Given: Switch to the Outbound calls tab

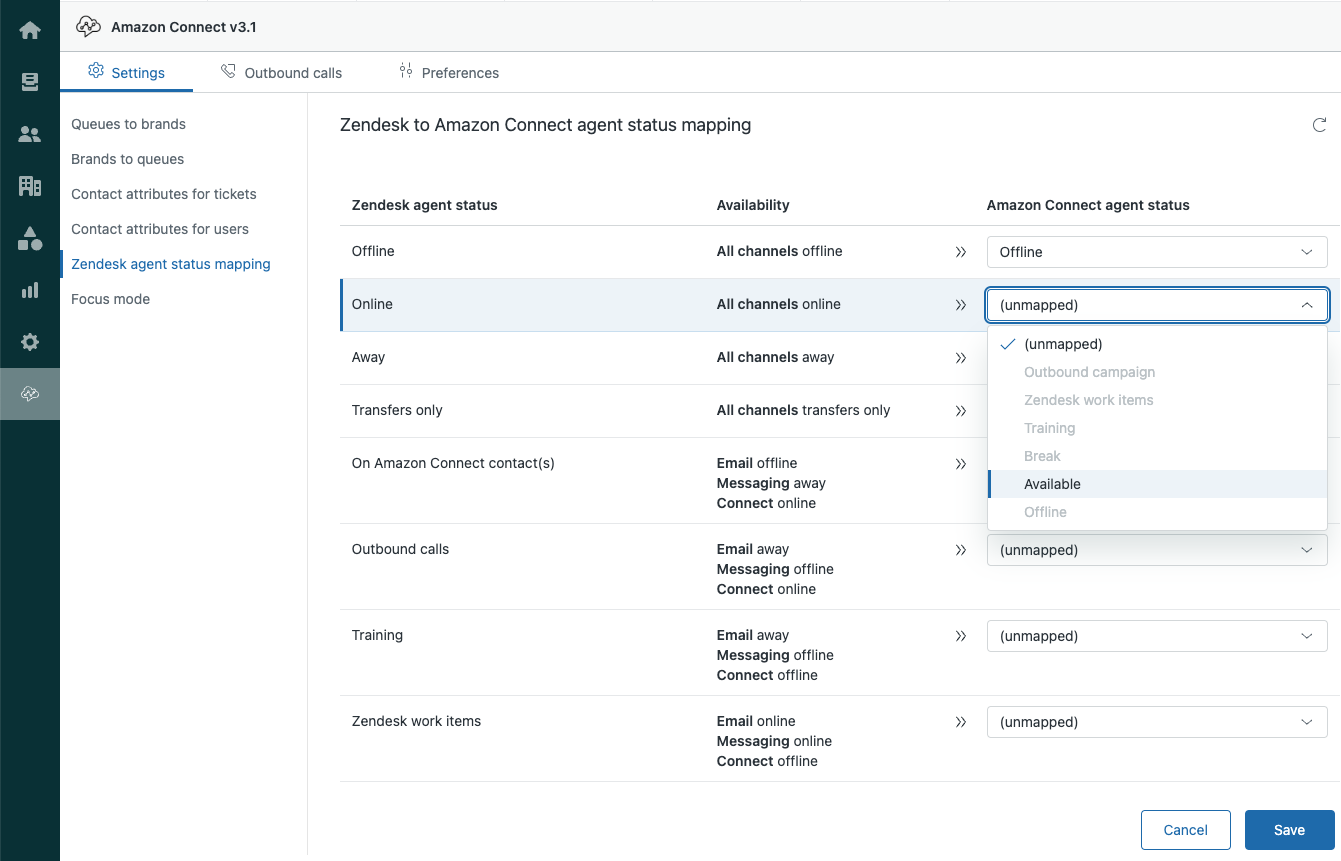Looking at the screenshot, I should 282,73.
